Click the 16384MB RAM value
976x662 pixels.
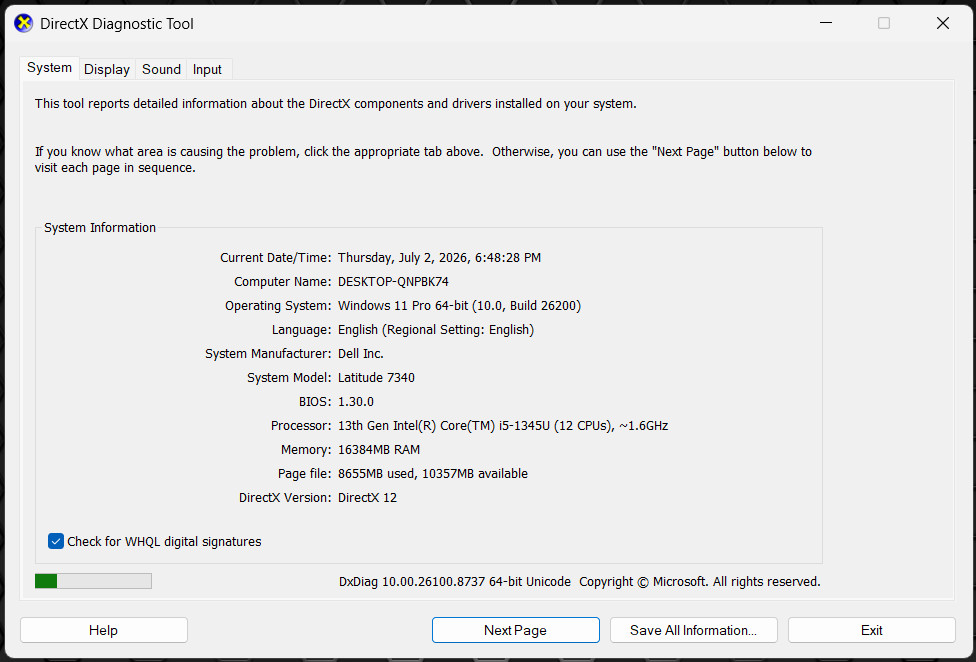point(378,450)
